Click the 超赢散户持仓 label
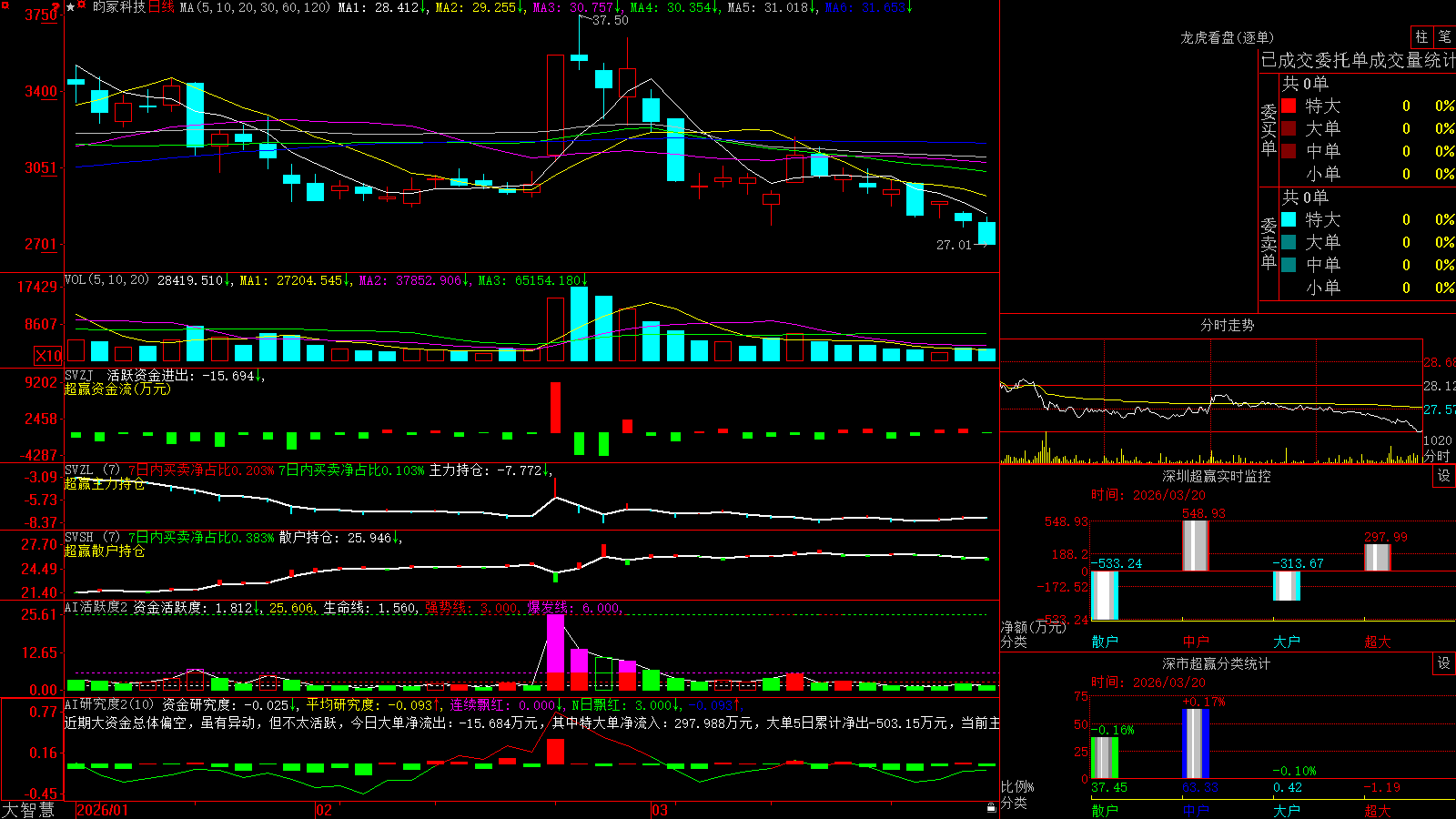 click(x=105, y=551)
